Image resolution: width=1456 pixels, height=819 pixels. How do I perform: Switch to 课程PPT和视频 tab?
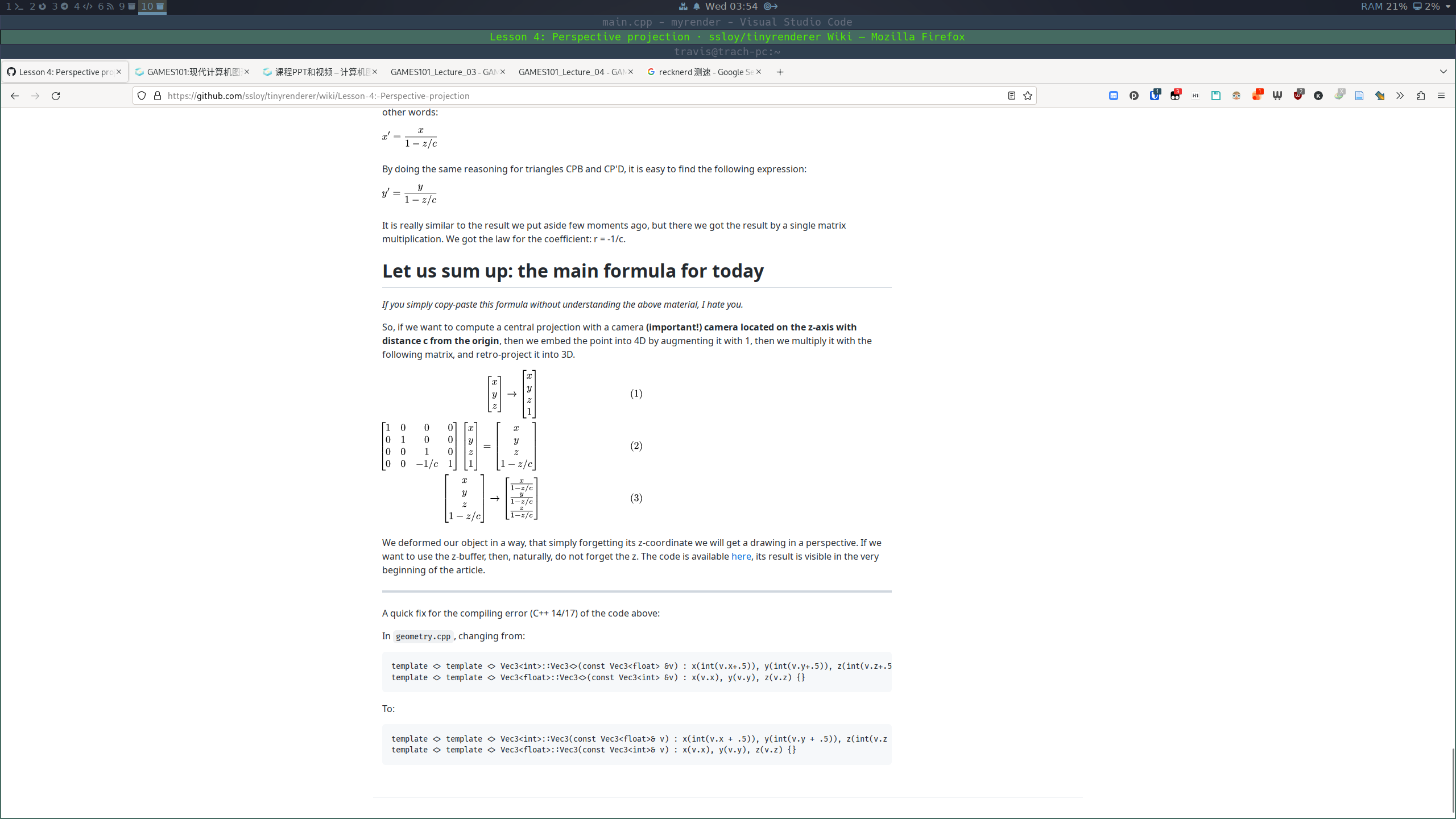pos(321,72)
